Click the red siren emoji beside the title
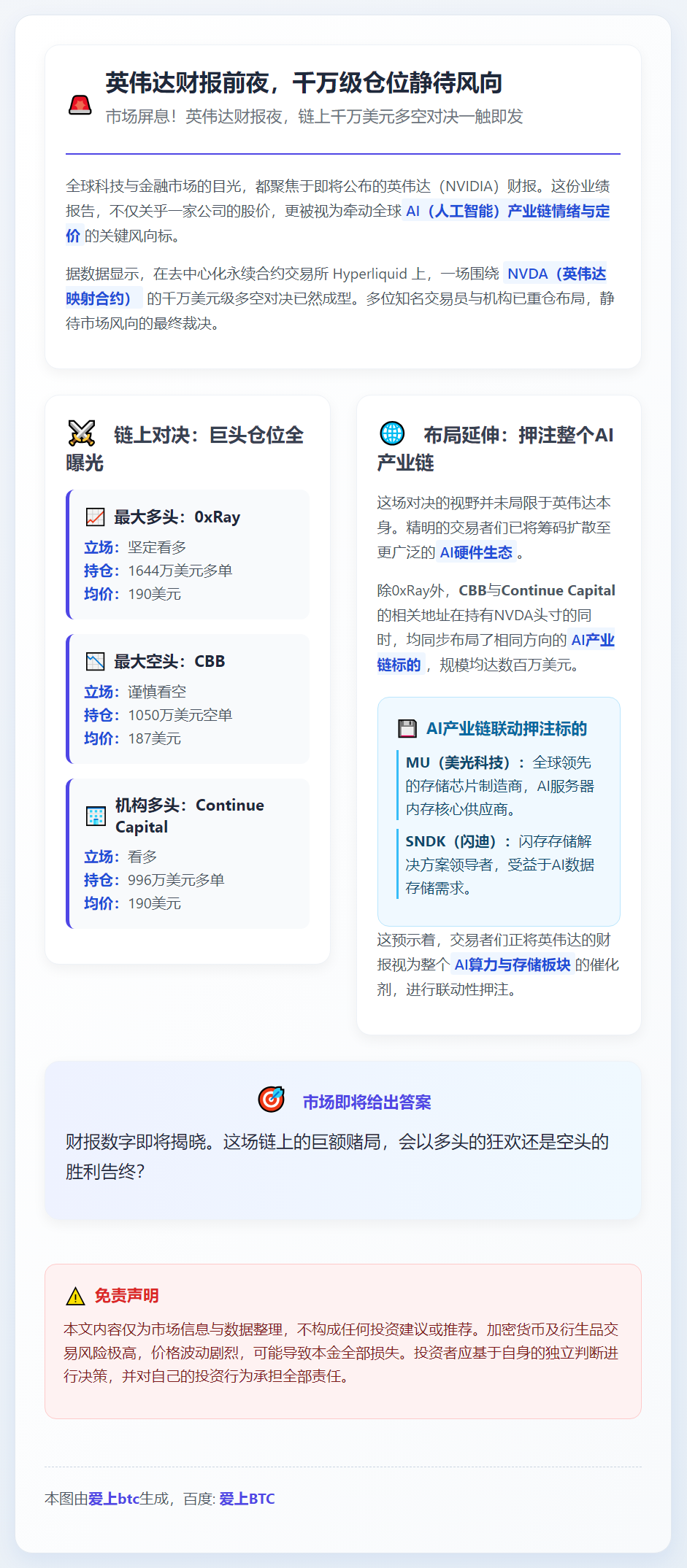Viewport: 687px width, 1568px height. [x=80, y=105]
